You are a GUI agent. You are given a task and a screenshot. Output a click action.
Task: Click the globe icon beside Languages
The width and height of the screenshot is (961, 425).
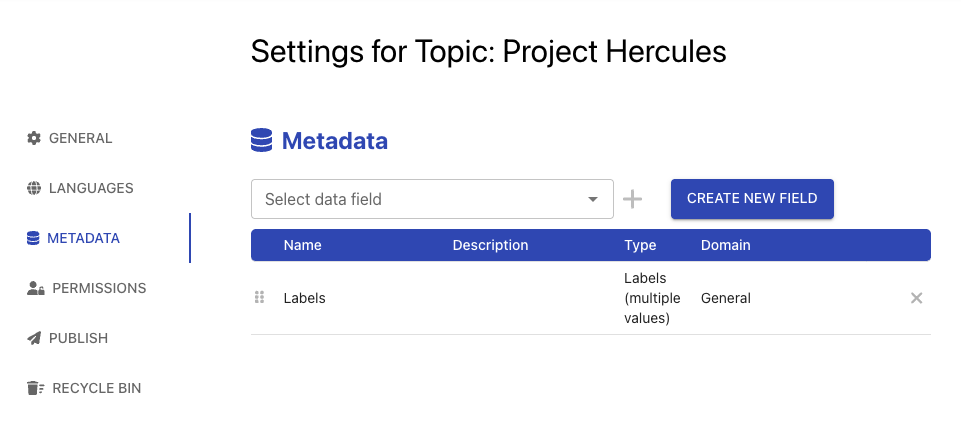click(x=34, y=188)
